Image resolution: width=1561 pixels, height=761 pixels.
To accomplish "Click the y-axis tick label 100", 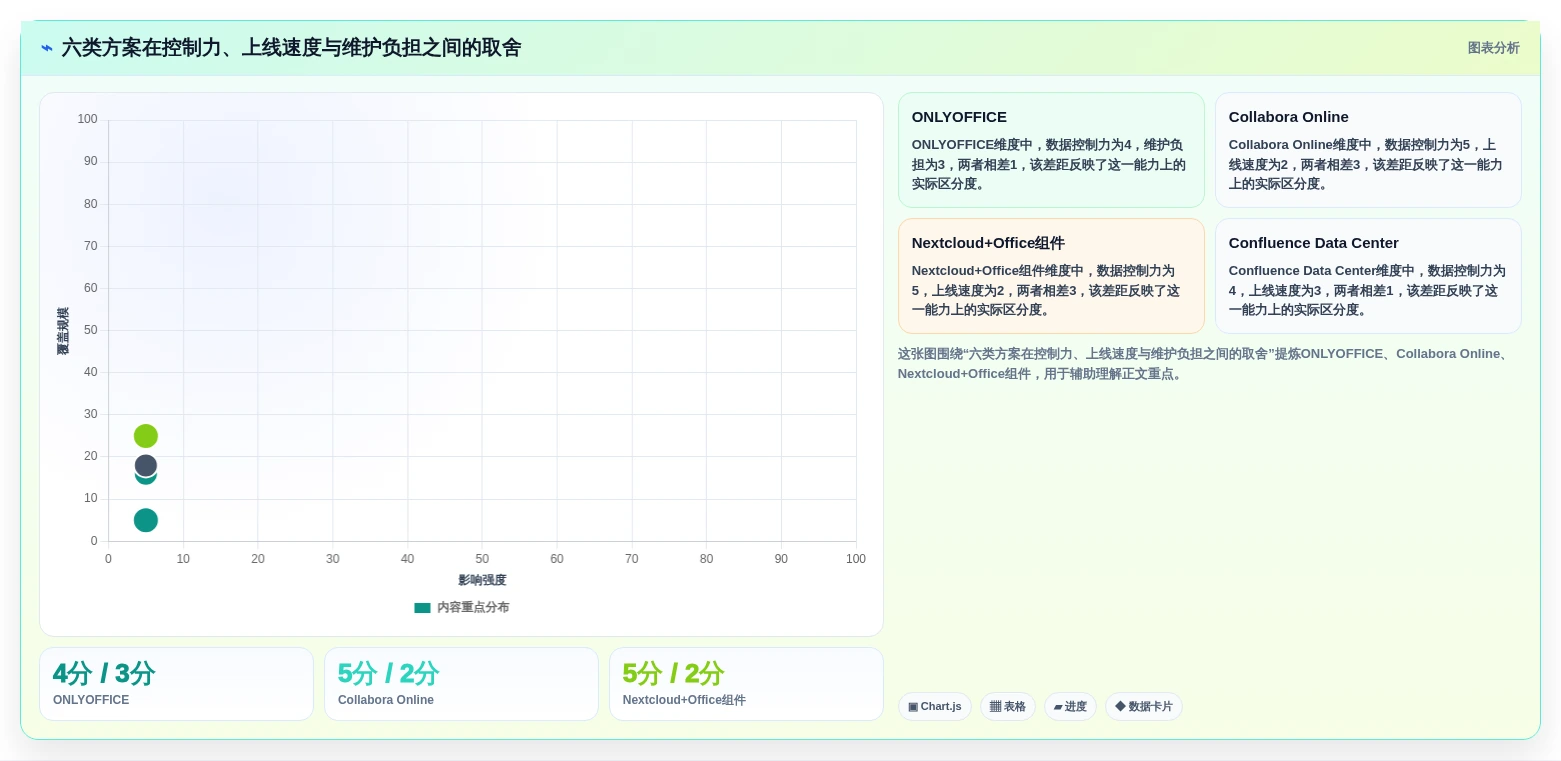I will point(88,119).
